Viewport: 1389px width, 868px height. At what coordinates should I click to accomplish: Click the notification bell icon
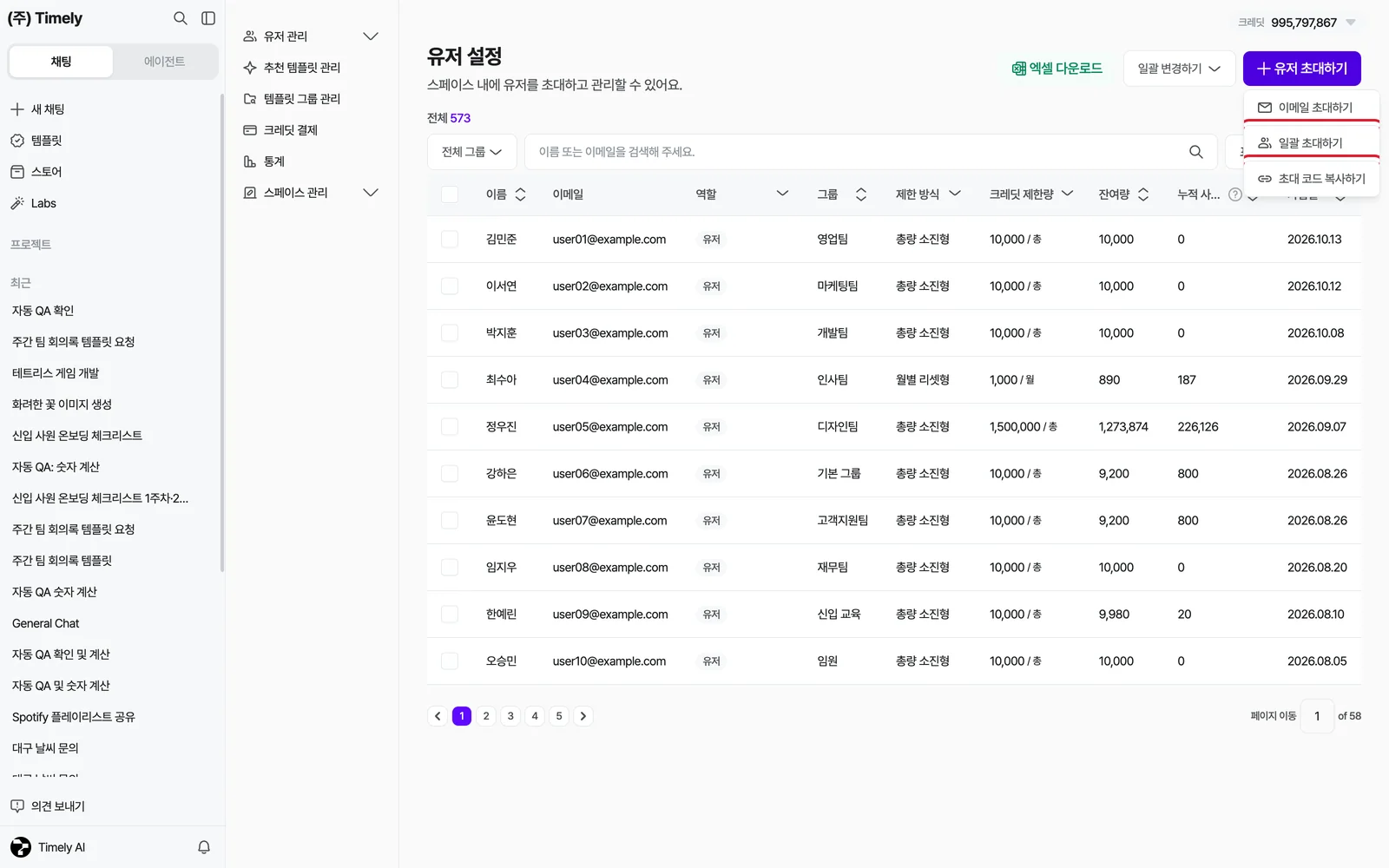click(204, 847)
